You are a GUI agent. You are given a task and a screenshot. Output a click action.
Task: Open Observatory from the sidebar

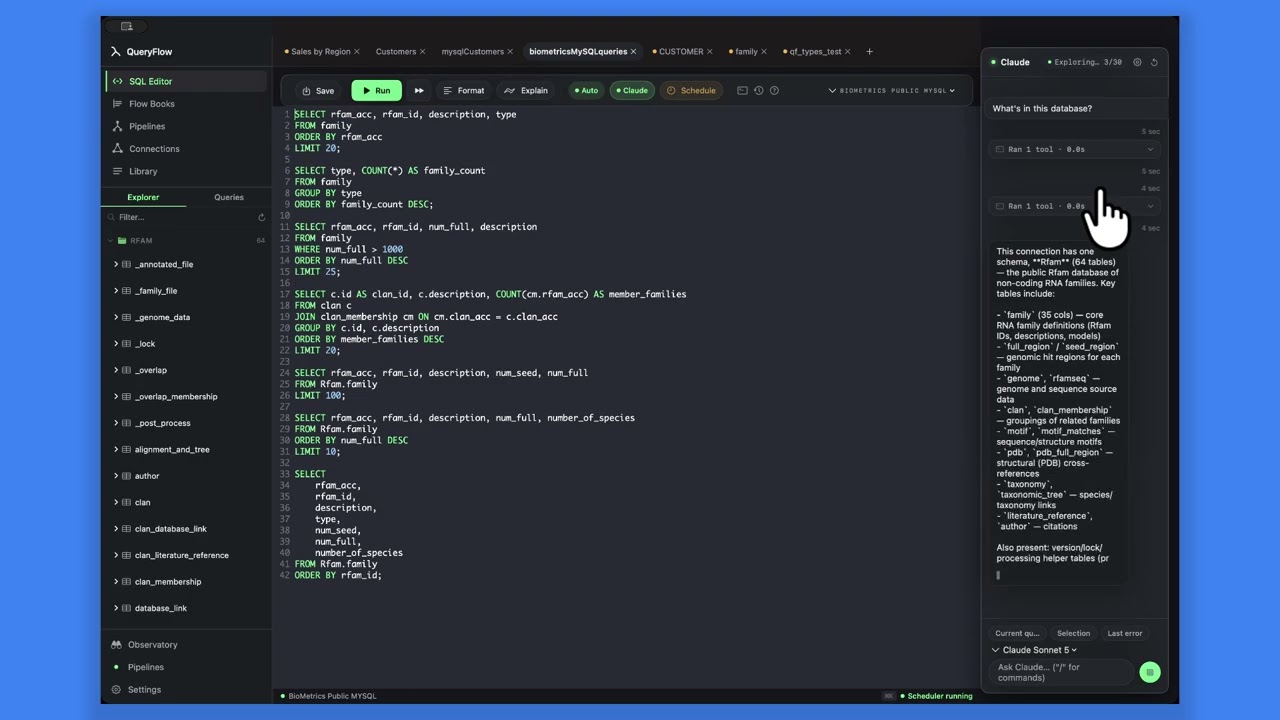[152, 645]
